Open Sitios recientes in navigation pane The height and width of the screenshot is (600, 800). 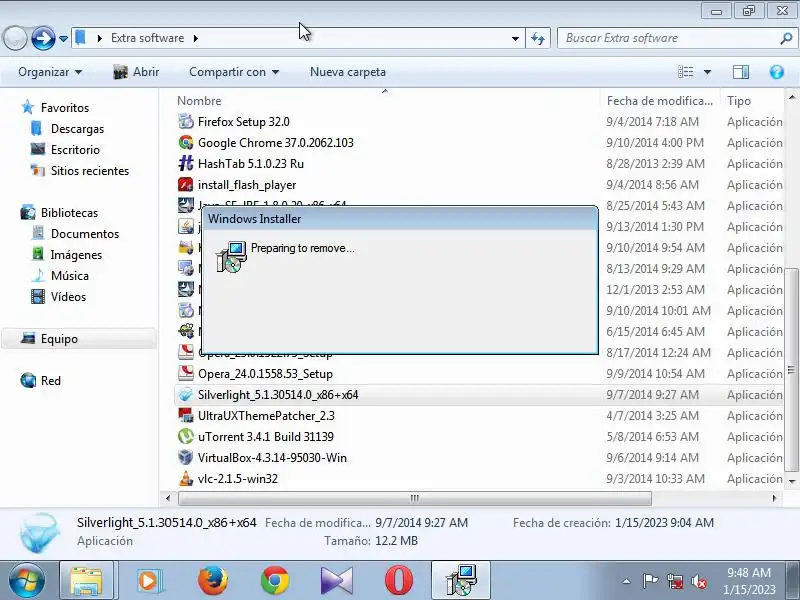[90, 170]
